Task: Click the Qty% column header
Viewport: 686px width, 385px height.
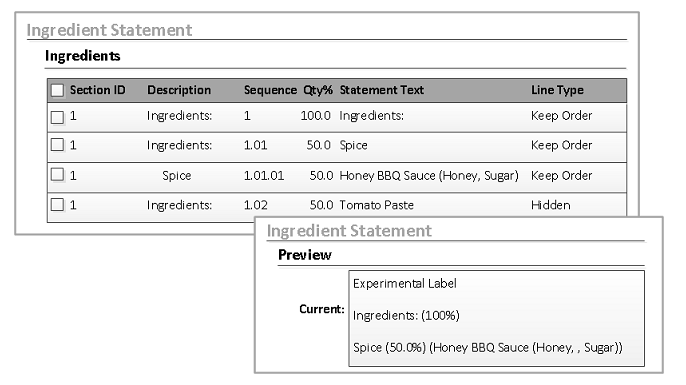Action: point(318,90)
